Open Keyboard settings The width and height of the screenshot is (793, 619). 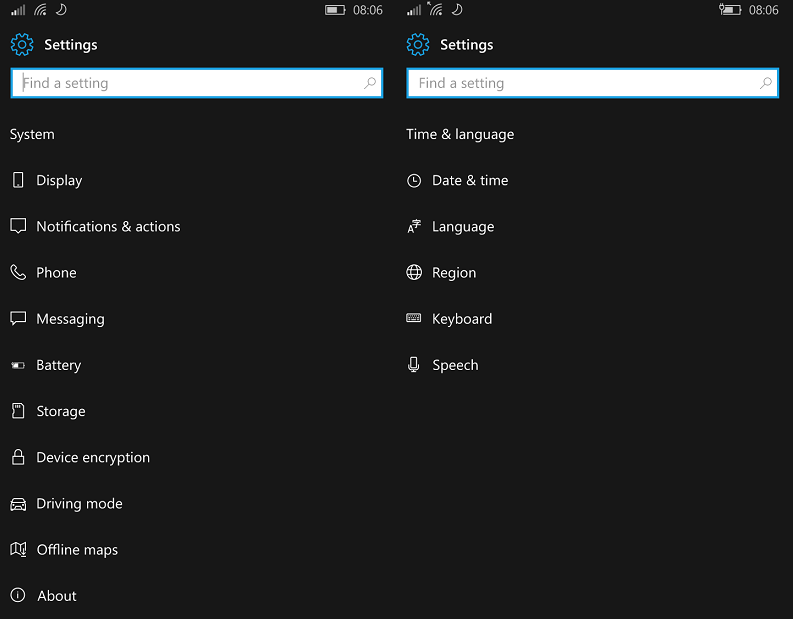click(462, 319)
